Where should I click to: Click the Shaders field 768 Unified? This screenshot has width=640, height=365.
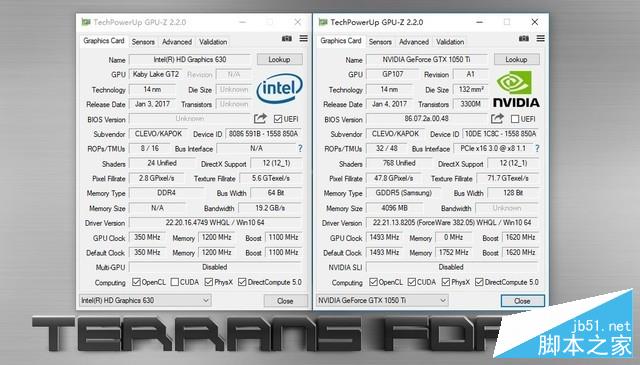click(x=399, y=163)
